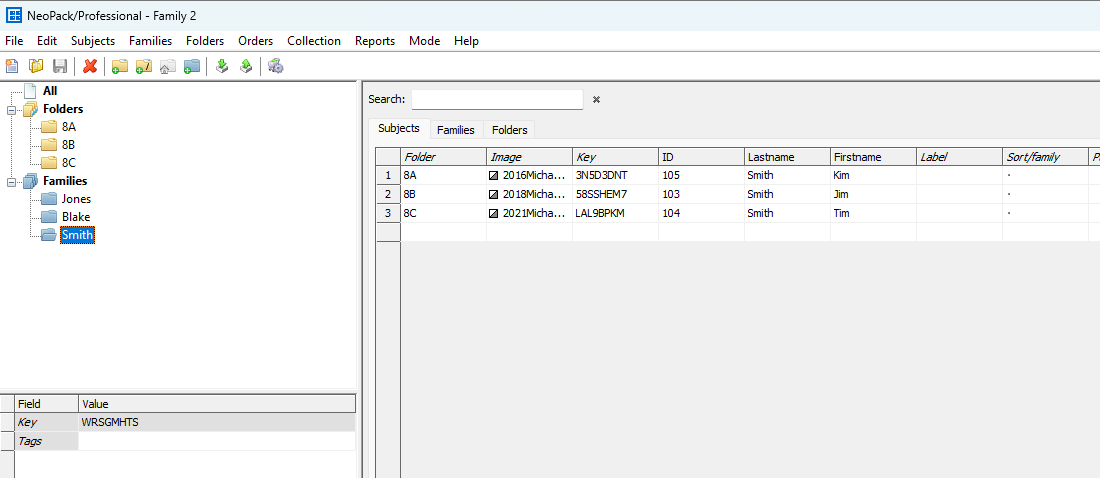1100x478 pixels.
Task: Click the blue add family folder icon
Action: [192, 66]
